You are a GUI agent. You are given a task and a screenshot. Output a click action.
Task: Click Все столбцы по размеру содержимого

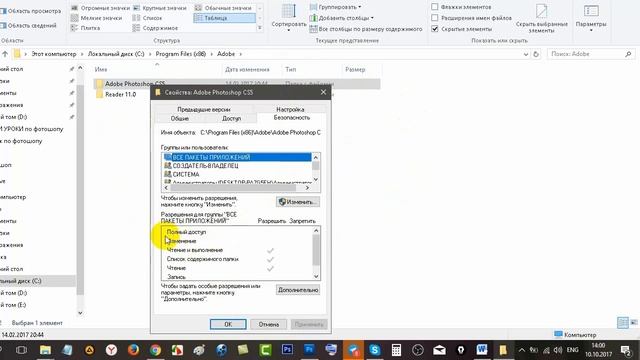pos(366,29)
